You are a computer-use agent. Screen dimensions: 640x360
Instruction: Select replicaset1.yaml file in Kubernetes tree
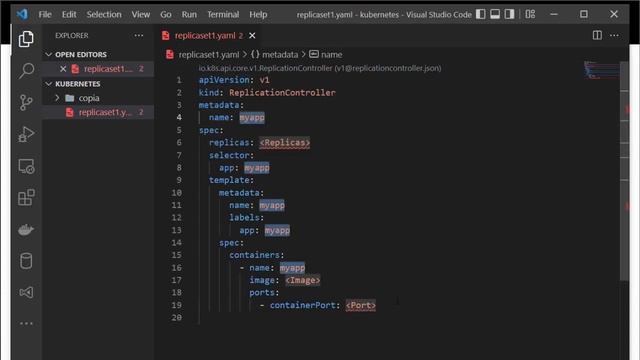(x=98, y=112)
